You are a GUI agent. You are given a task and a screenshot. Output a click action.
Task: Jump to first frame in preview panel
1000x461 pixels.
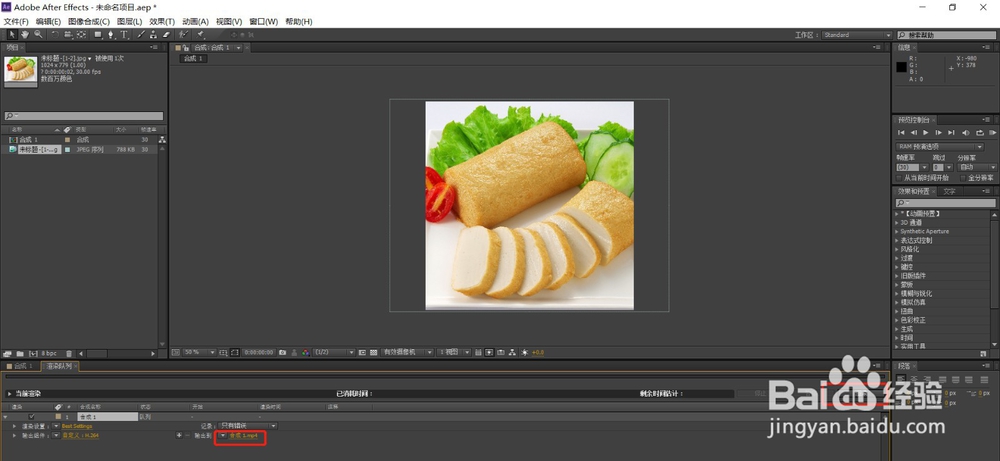[901, 133]
